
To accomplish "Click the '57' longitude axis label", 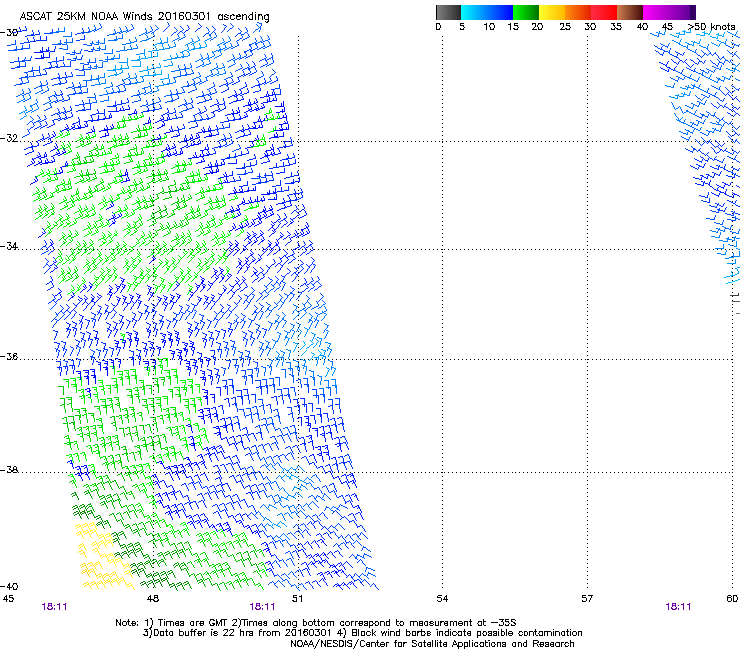I will pos(587,599).
